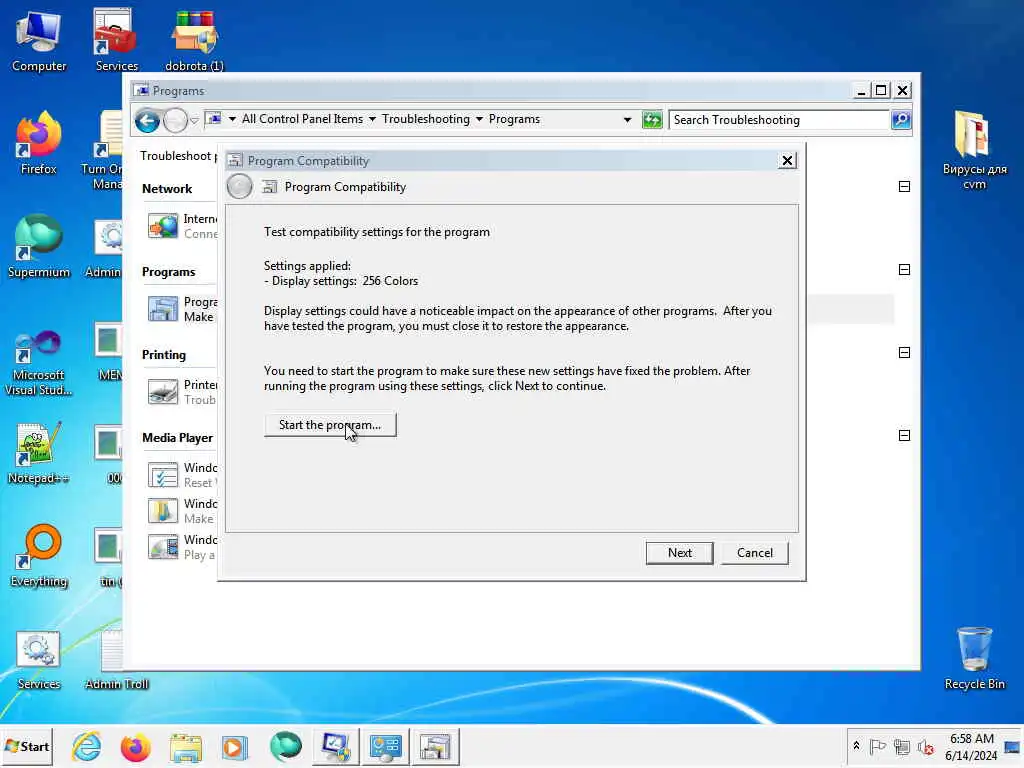Select the Admin Troll desktop icon
The width and height of the screenshot is (1024, 768).
coord(116,660)
